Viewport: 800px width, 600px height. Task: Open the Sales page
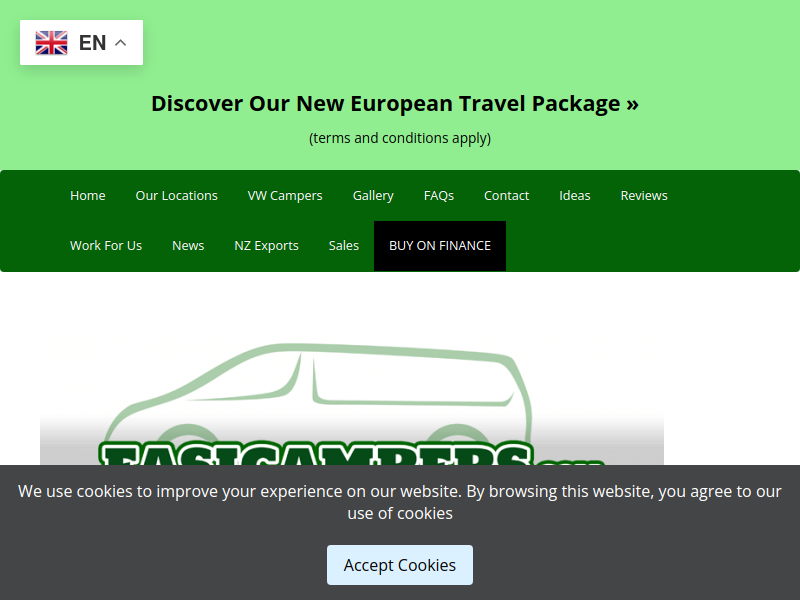coord(344,245)
